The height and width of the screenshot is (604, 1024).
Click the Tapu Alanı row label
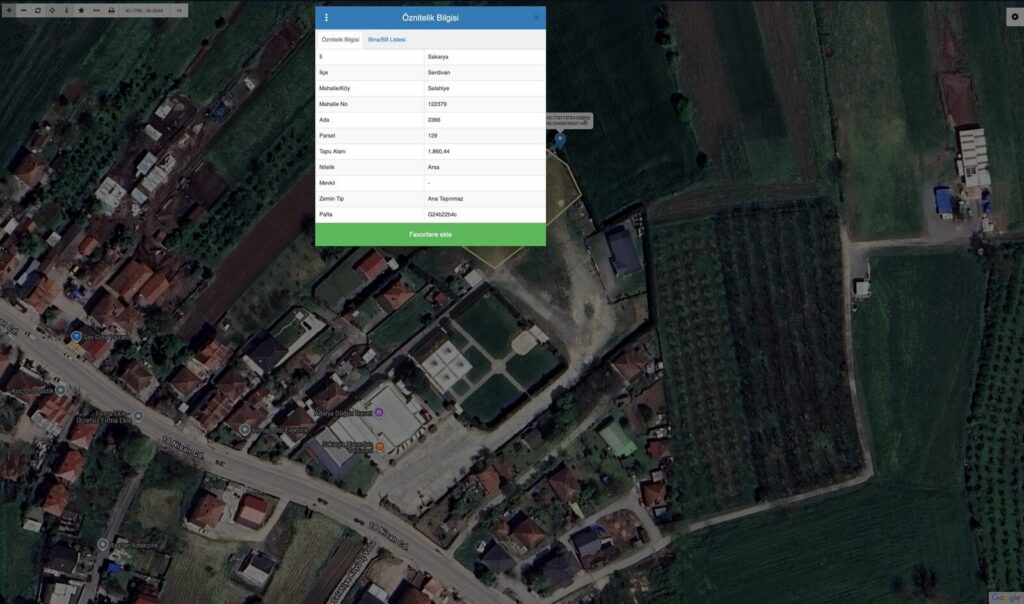[x=332, y=151]
